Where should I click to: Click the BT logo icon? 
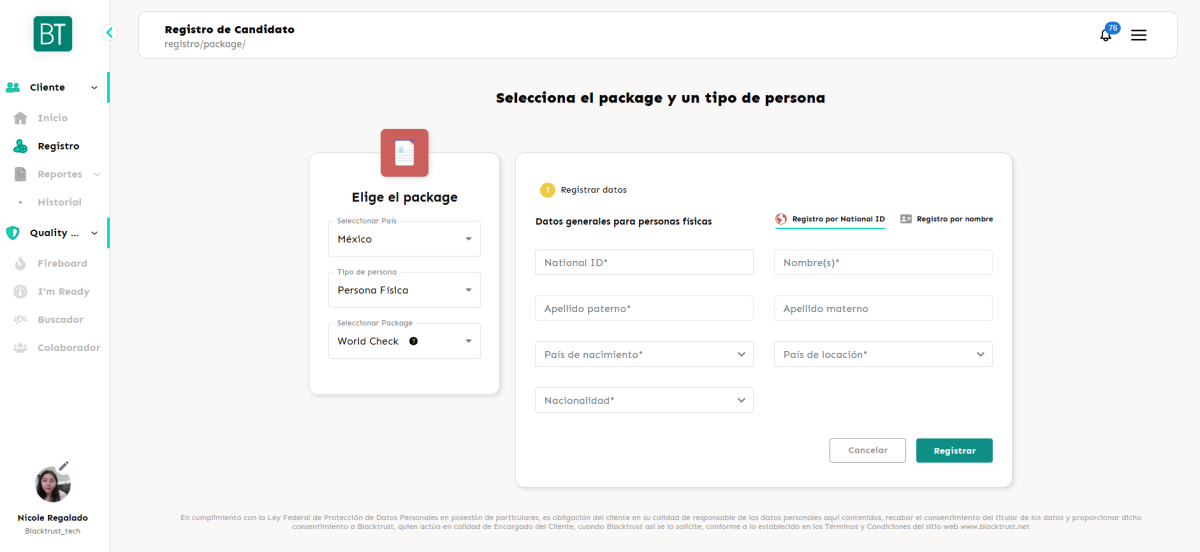click(52, 34)
